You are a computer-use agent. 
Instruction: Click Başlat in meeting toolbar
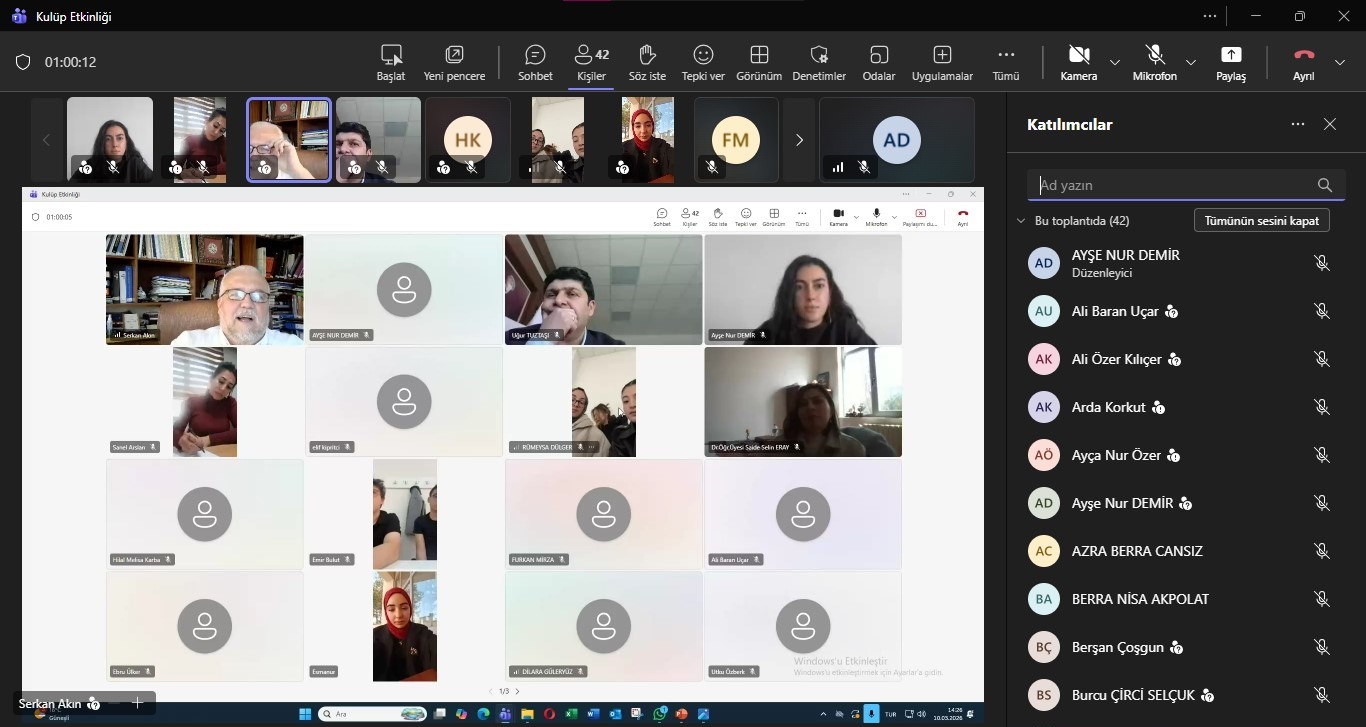point(391,62)
